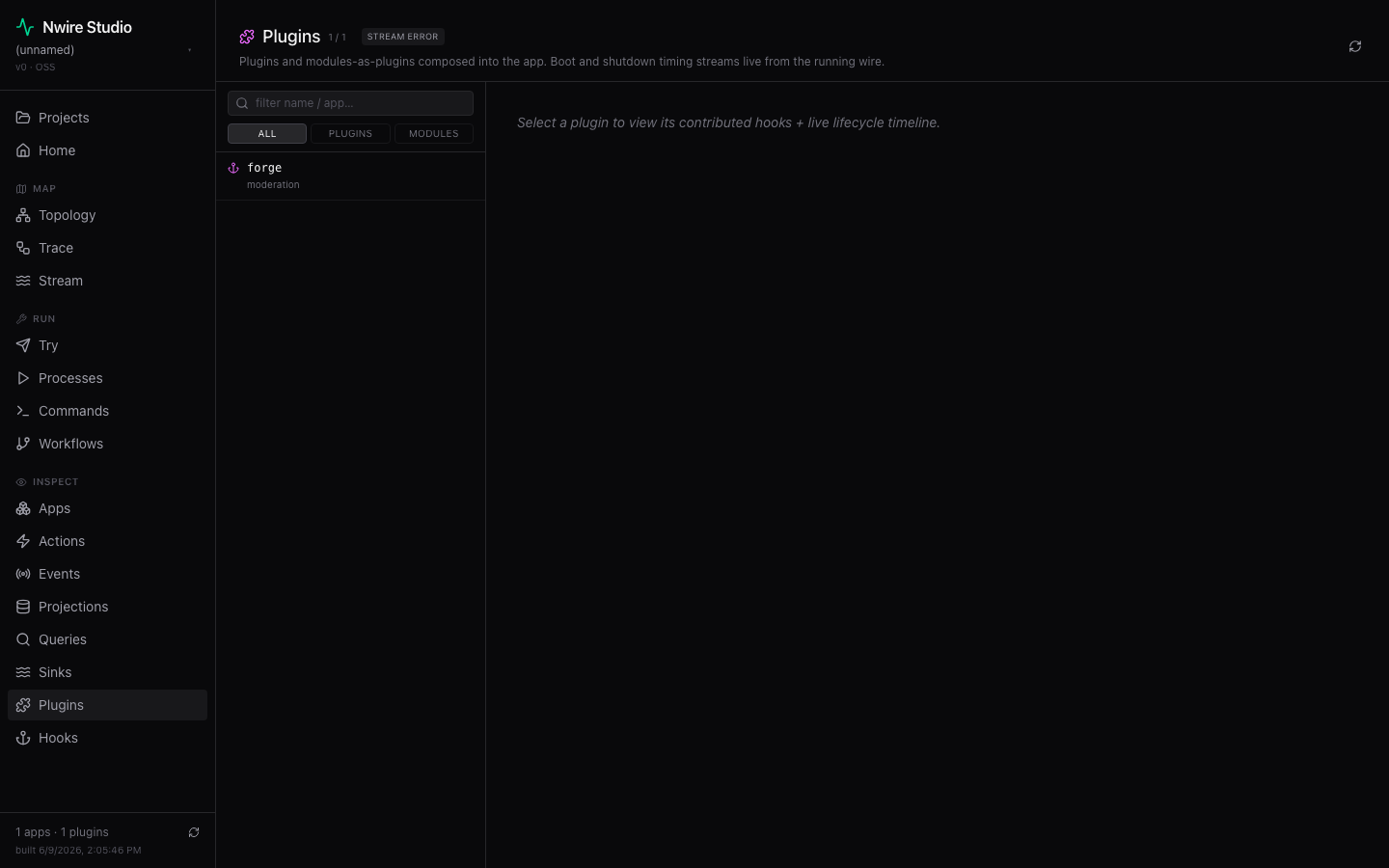Screen dimensions: 1389x868
Task: Go to the Stream page
Action: 107,281
